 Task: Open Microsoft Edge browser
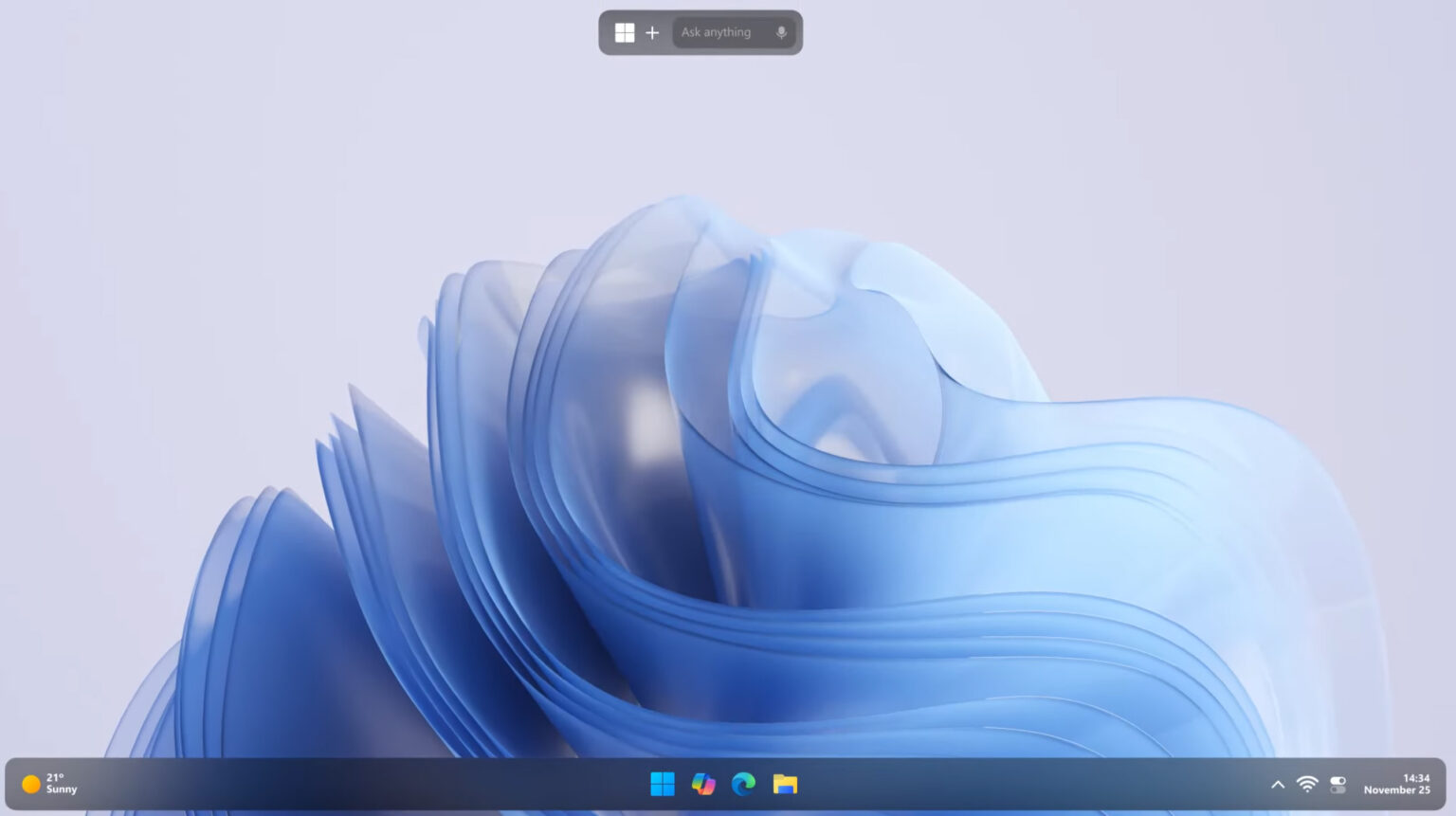pos(742,784)
